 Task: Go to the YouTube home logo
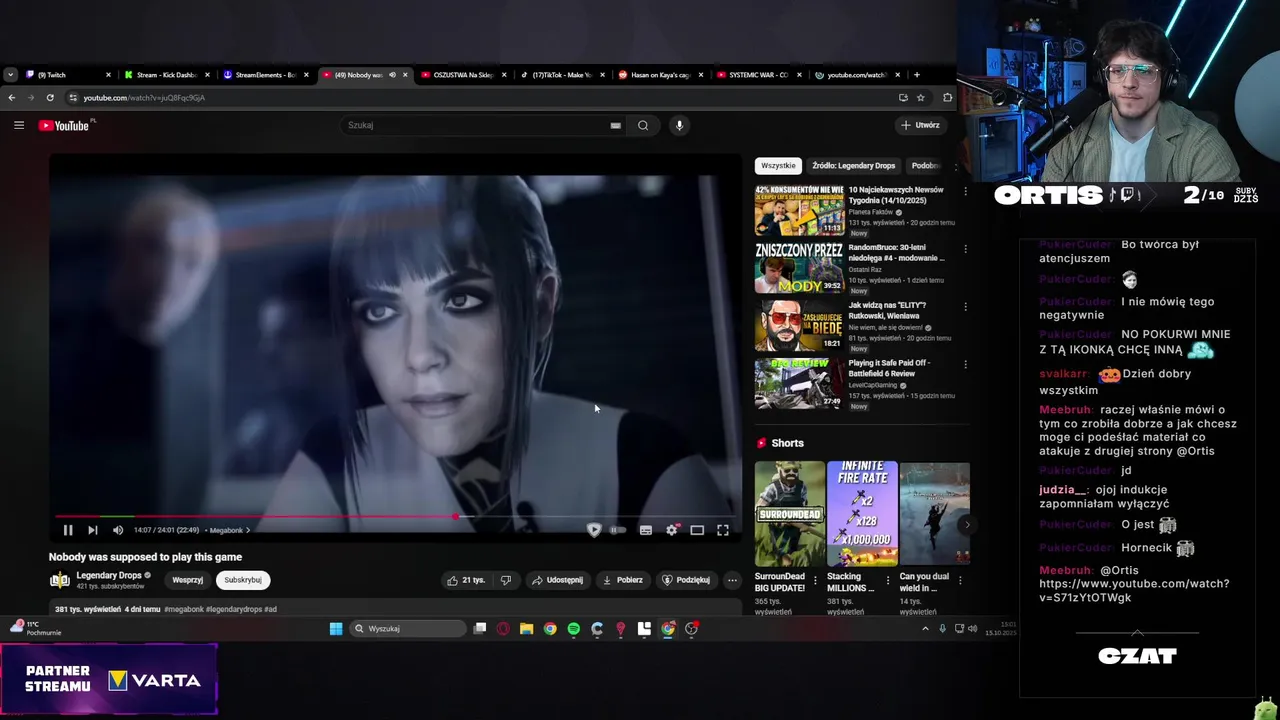[x=65, y=125]
